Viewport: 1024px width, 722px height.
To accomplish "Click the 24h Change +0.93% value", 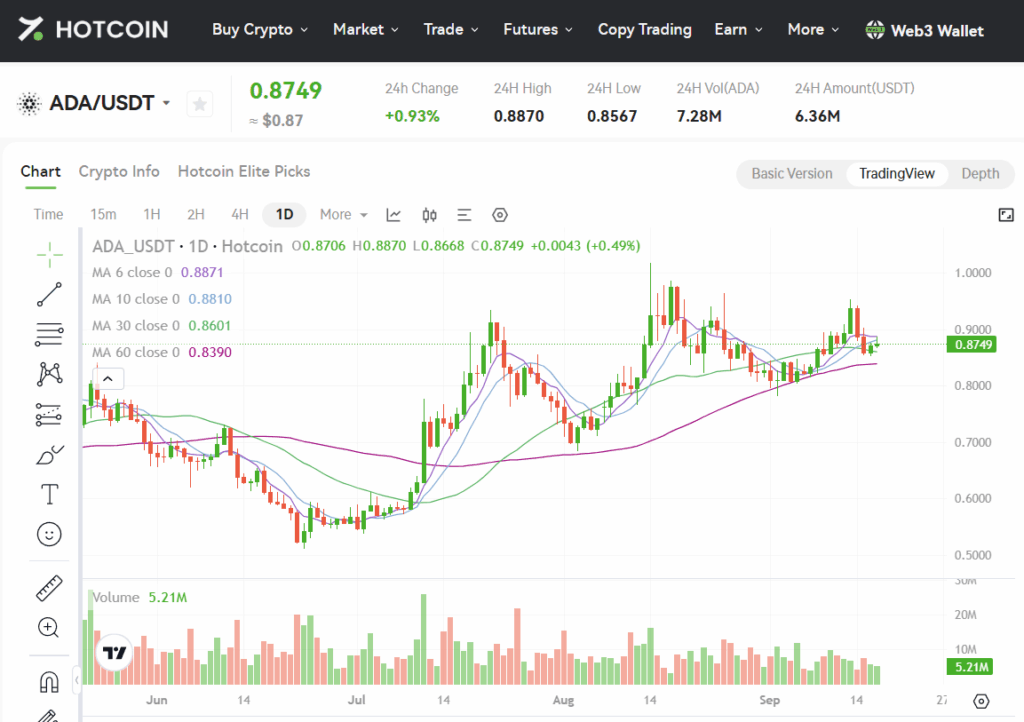I will coord(412,116).
